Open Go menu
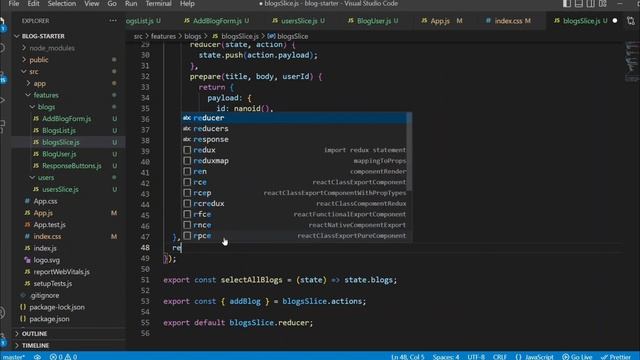This screenshot has width=640, height=360. [112, 4]
